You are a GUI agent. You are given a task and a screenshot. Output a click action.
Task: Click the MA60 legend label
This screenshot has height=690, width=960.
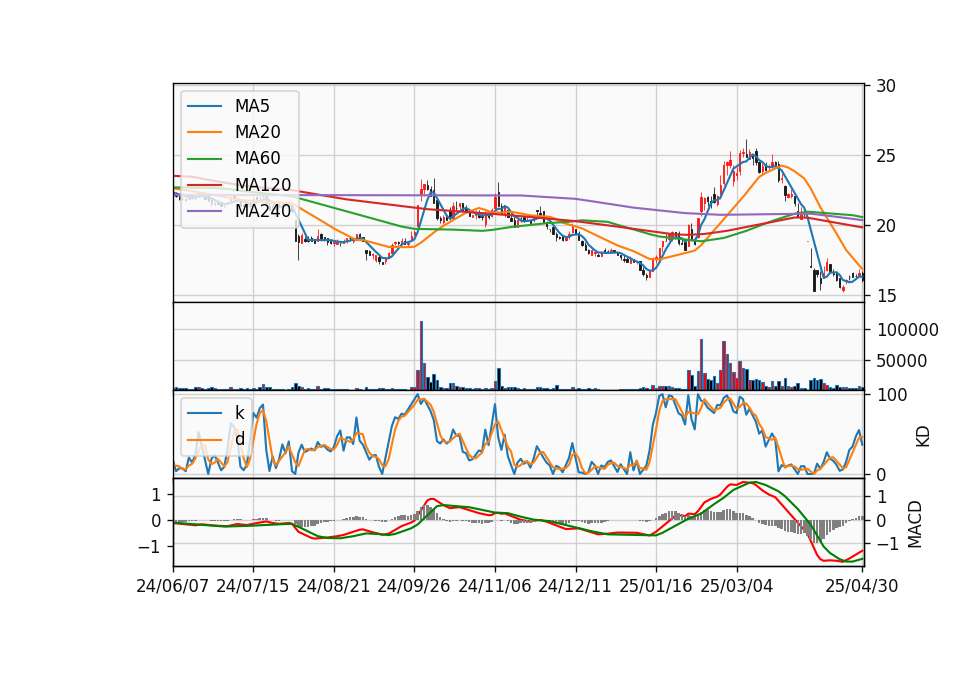pos(257,159)
